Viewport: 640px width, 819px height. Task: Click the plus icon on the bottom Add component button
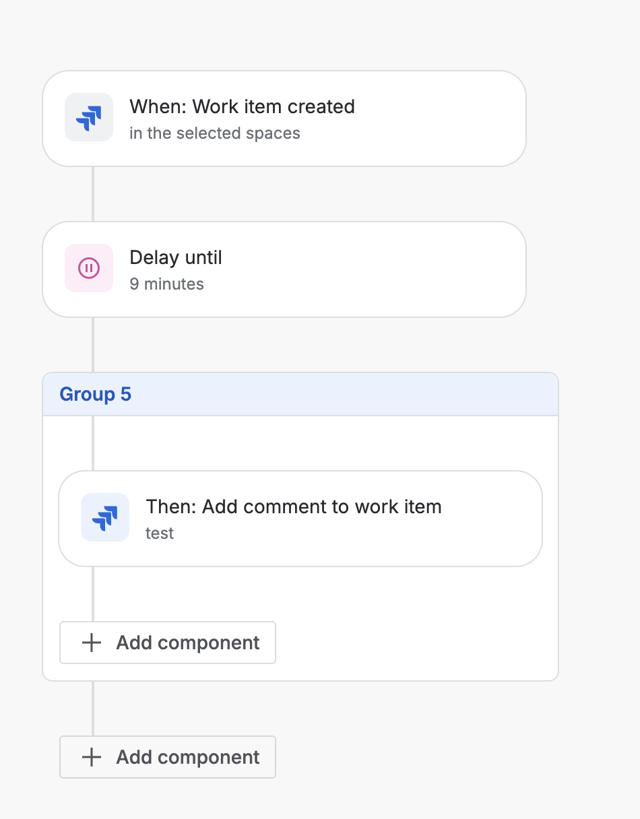(90, 757)
